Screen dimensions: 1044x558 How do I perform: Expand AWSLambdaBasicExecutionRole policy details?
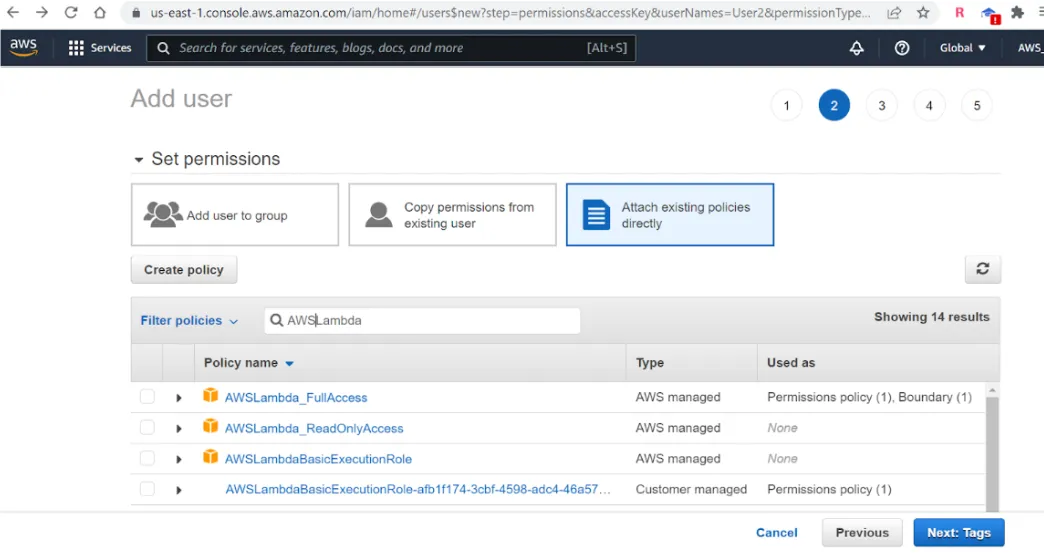click(178, 459)
